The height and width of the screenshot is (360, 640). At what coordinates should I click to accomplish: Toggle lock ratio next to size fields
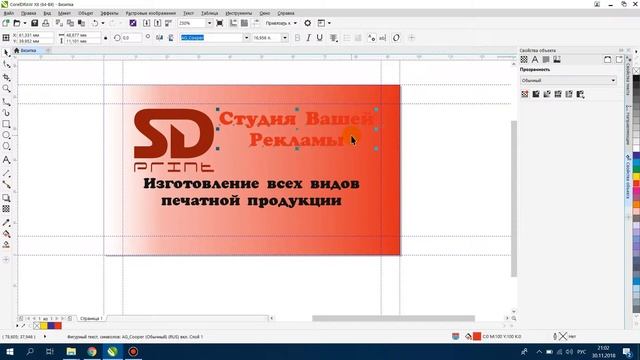click(x=106, y=38)
